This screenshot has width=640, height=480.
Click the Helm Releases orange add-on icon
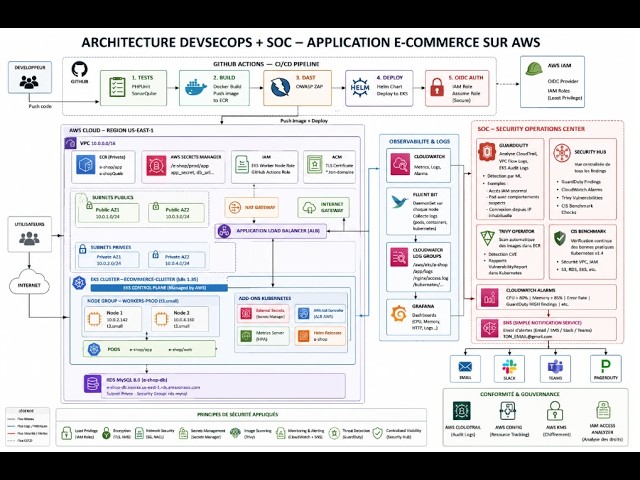click(304, 336)
